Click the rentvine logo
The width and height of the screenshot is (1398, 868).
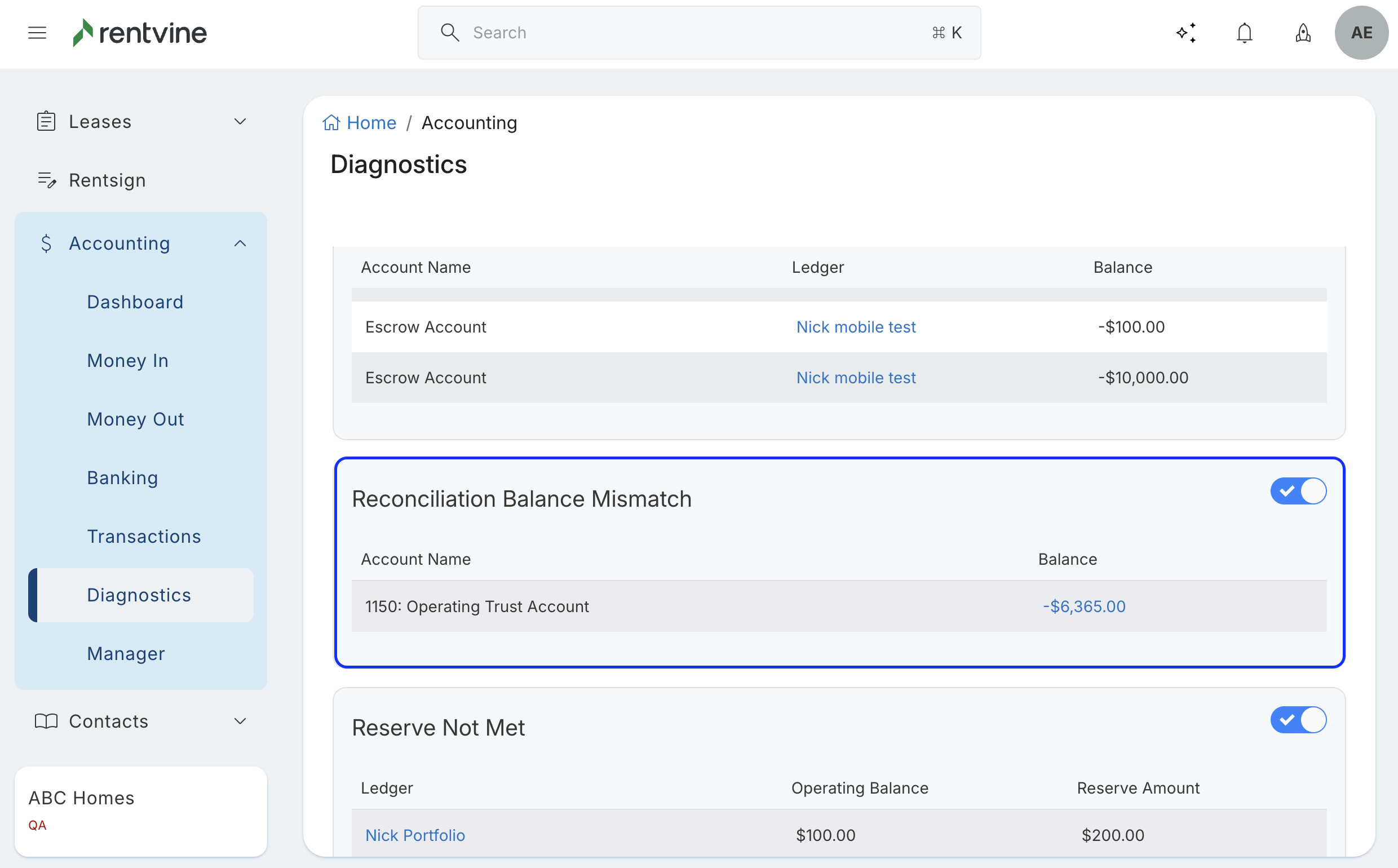click(139, 33)
